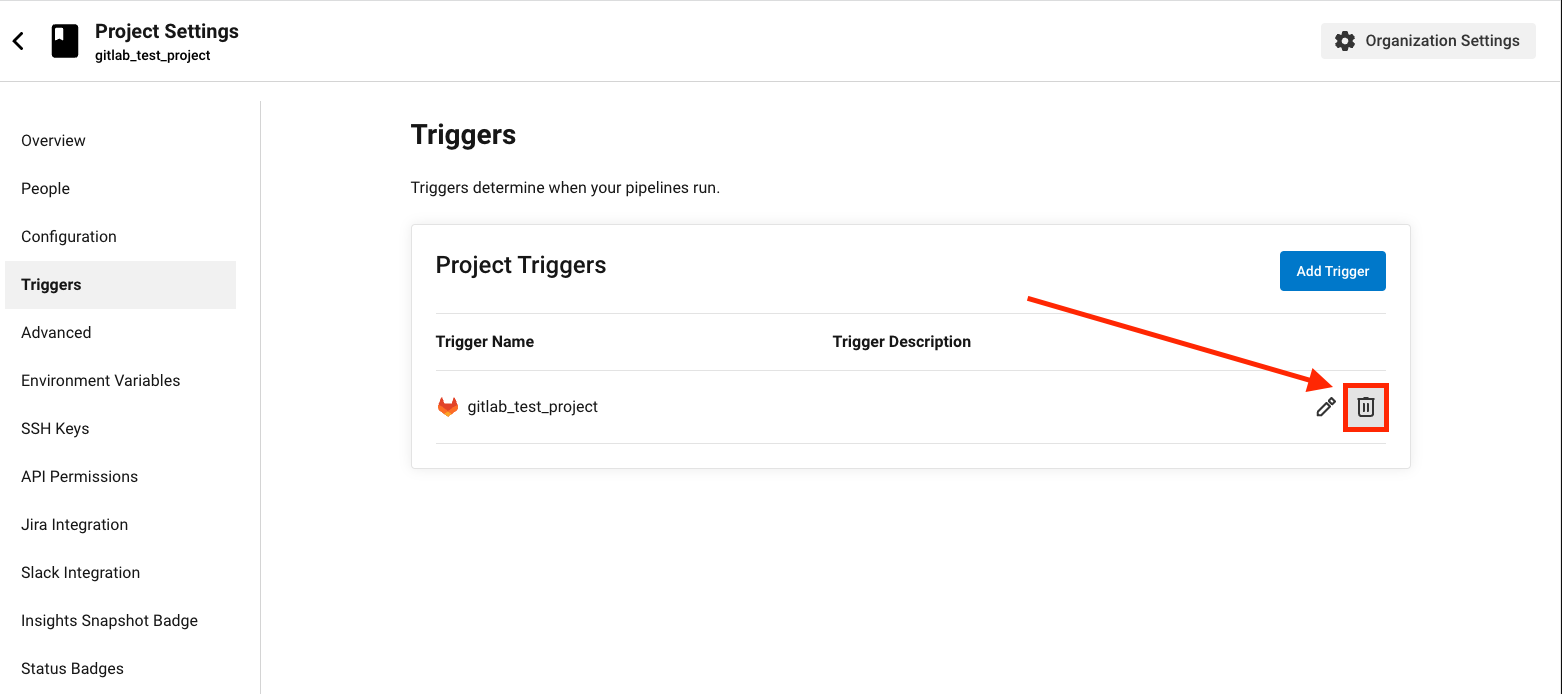Go to People settings
This screenshot has width=1562, height=694.
[x=45, y=189]
